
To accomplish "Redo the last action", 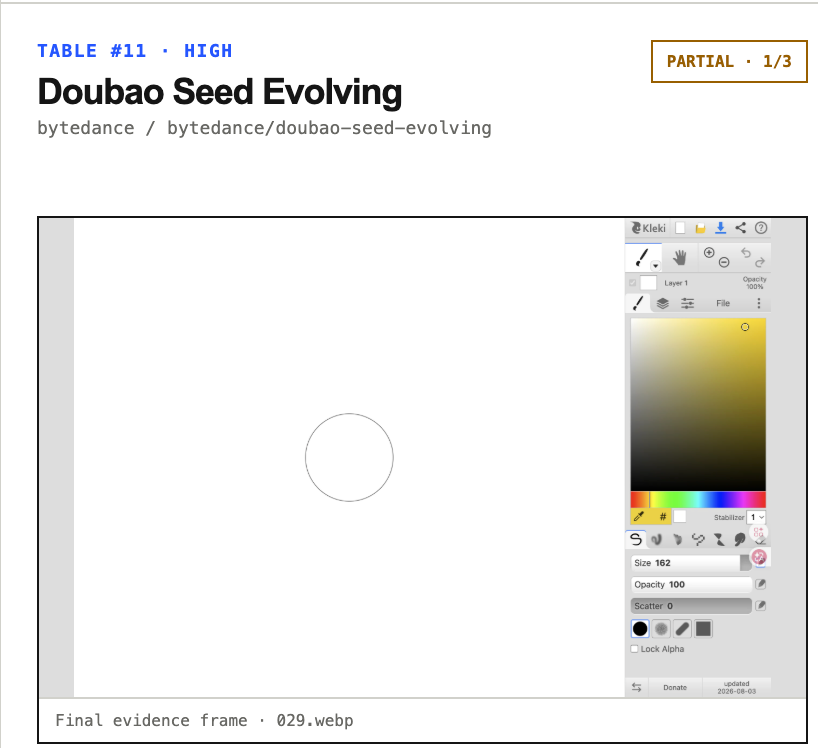I will pos(760,262).
